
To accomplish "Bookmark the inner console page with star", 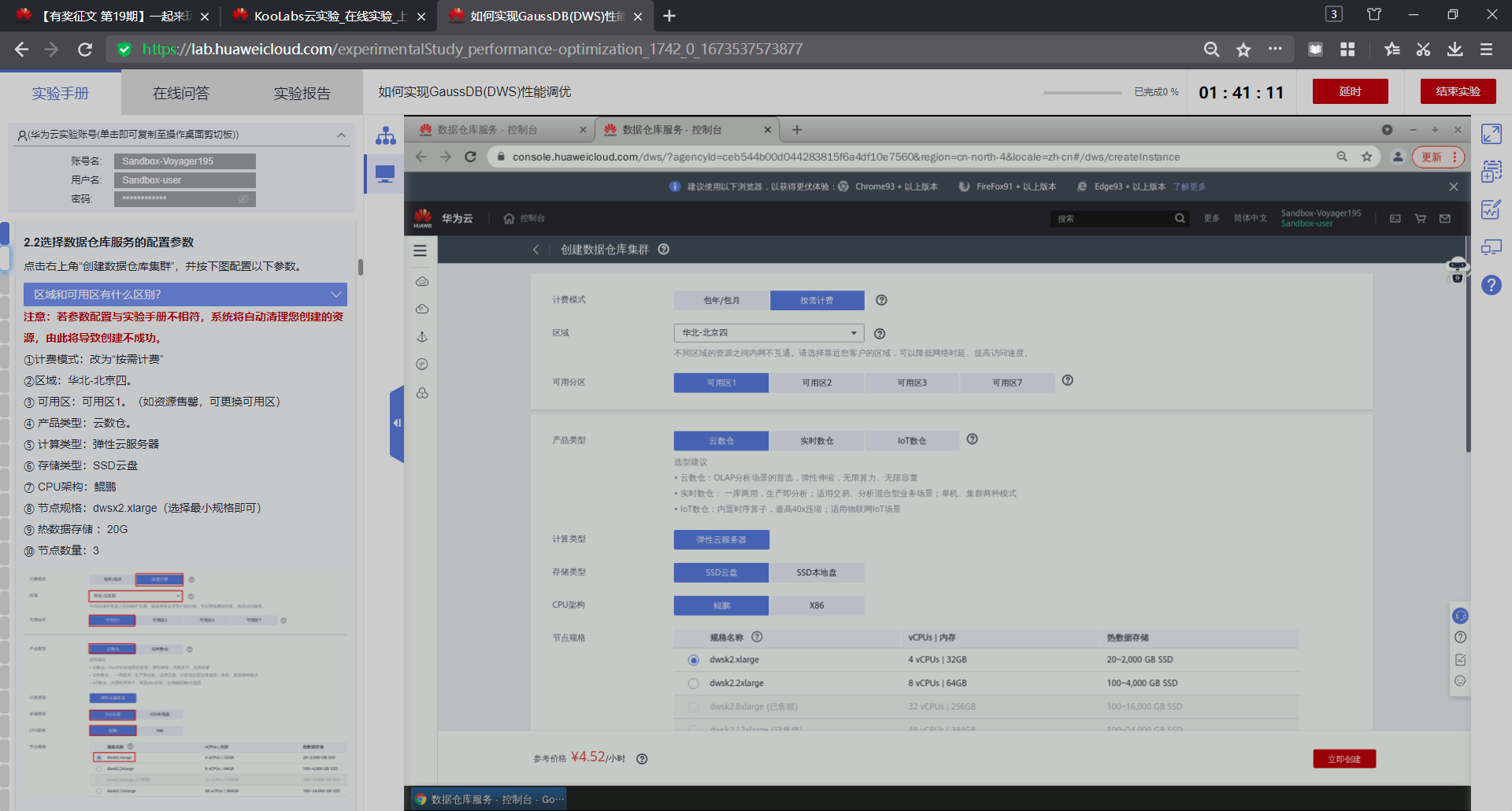I will point(1367,157).
